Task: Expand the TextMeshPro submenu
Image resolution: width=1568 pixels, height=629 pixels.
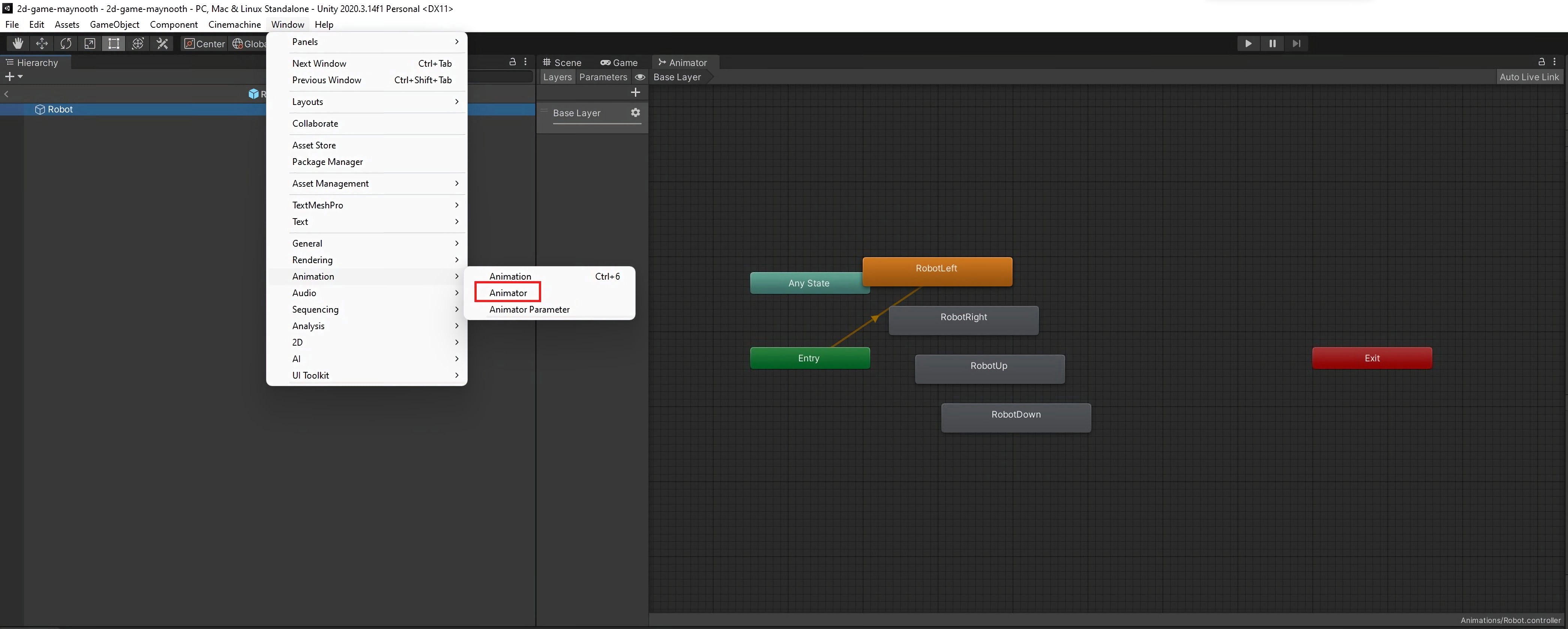Action: point(367,205)
